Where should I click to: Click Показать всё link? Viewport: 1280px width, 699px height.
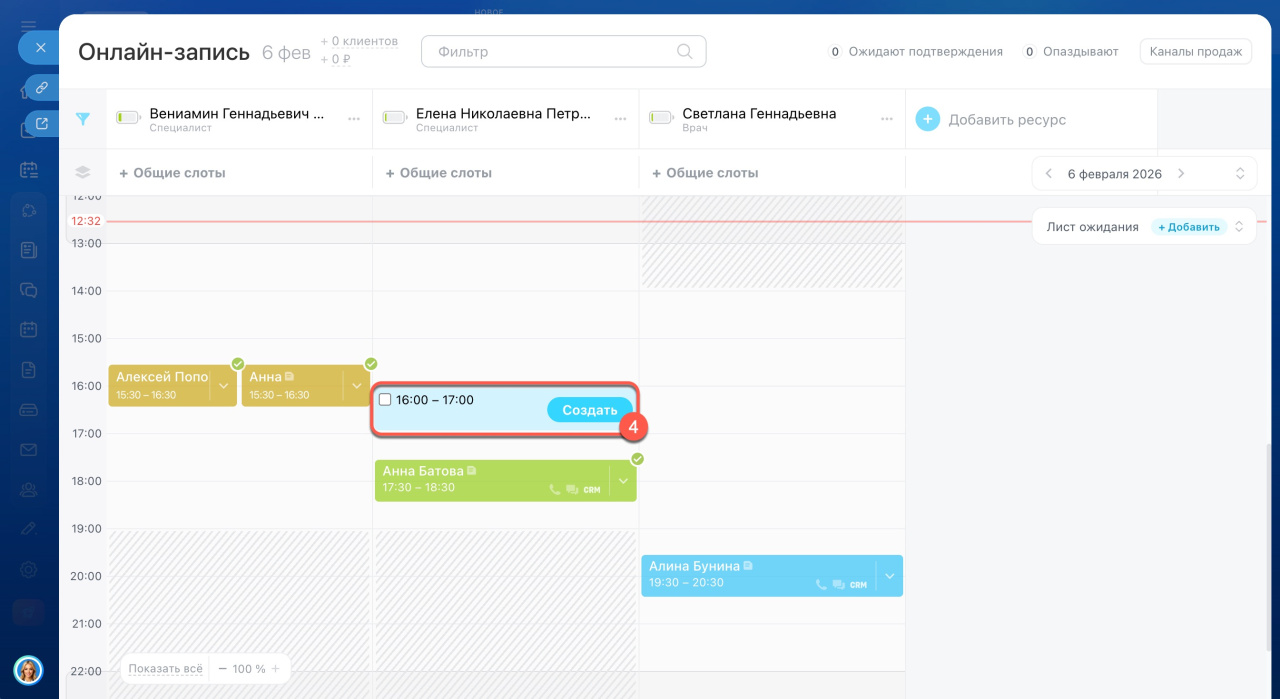(x=166, y=669)
